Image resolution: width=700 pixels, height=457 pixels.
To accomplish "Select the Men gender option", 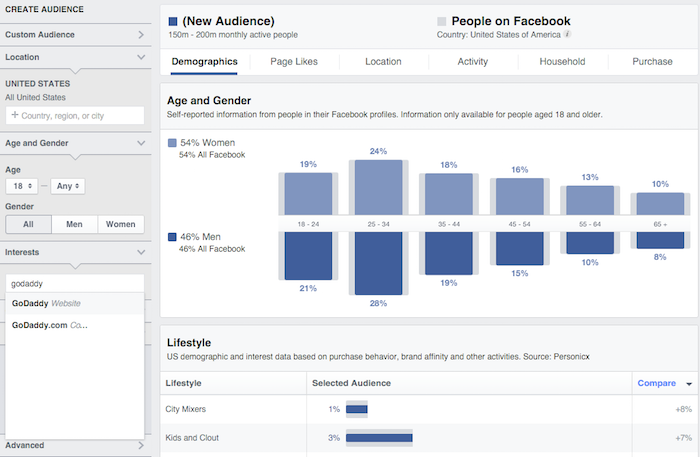I will [x=74, y=224].
